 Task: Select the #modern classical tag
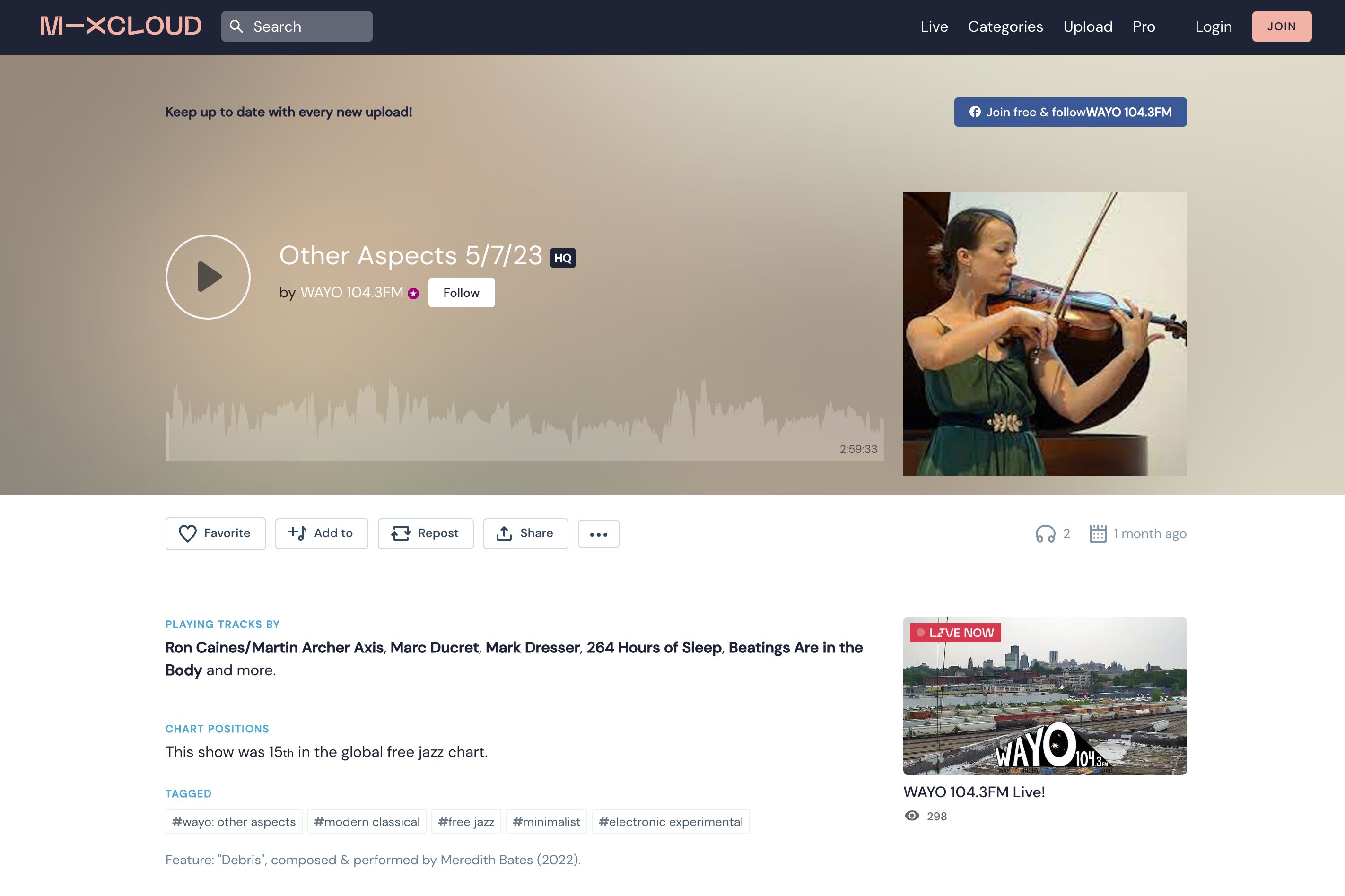(x=367, y=822)
